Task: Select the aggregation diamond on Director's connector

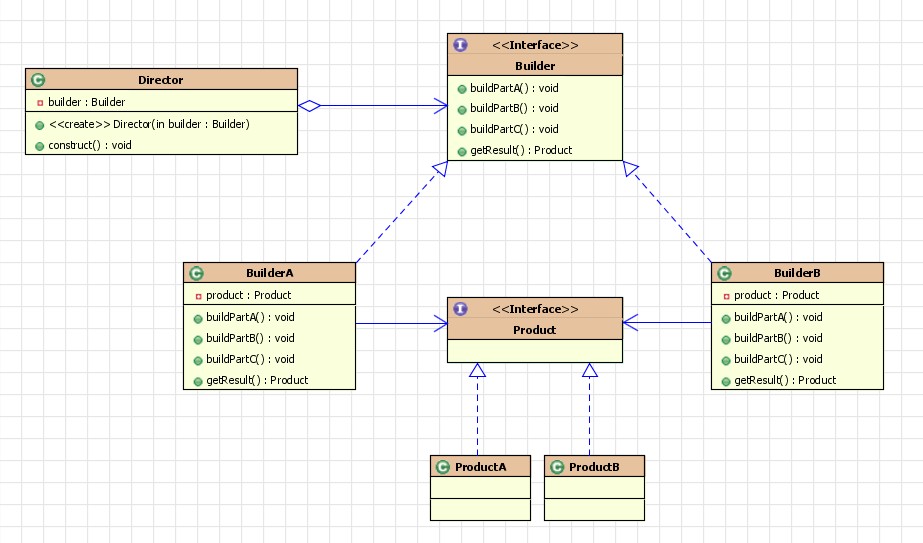Action: click(x=310, y=106)
